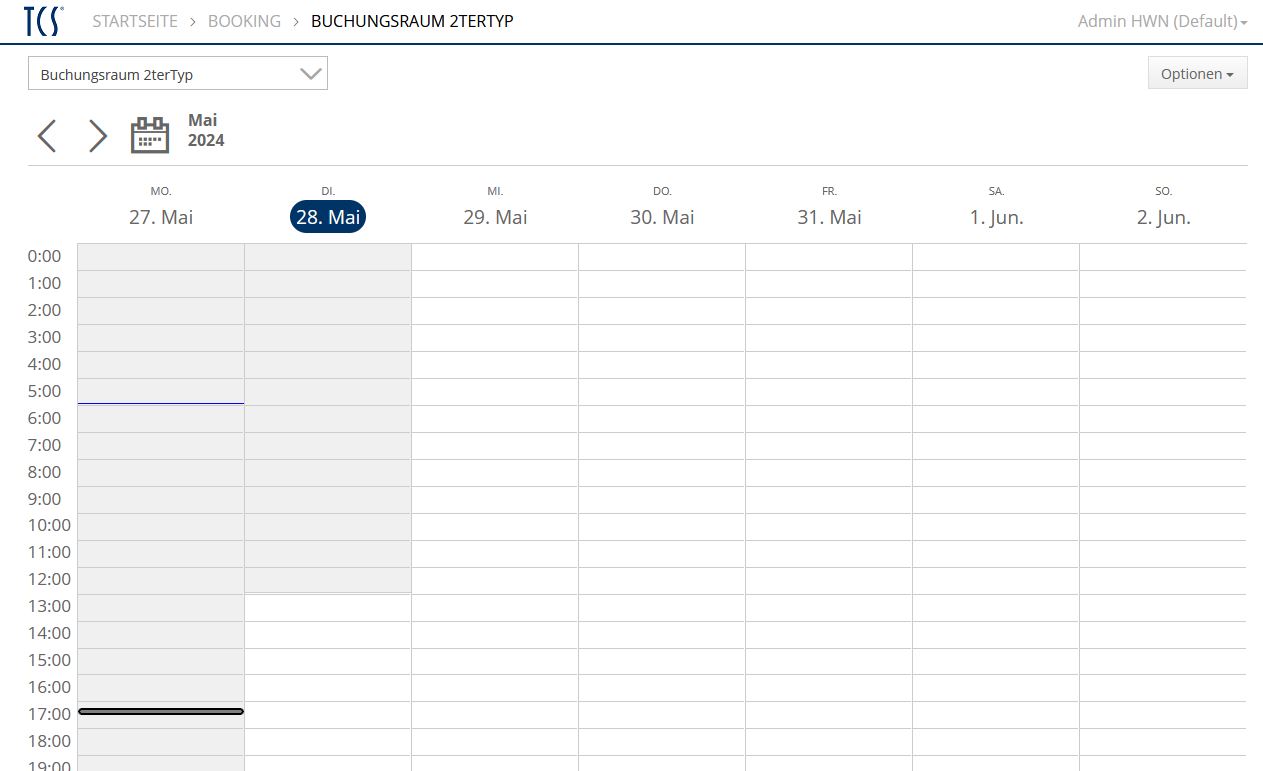
Task: Open the Admin HWN (Default) user menu
Action: tap(1162, 21)
